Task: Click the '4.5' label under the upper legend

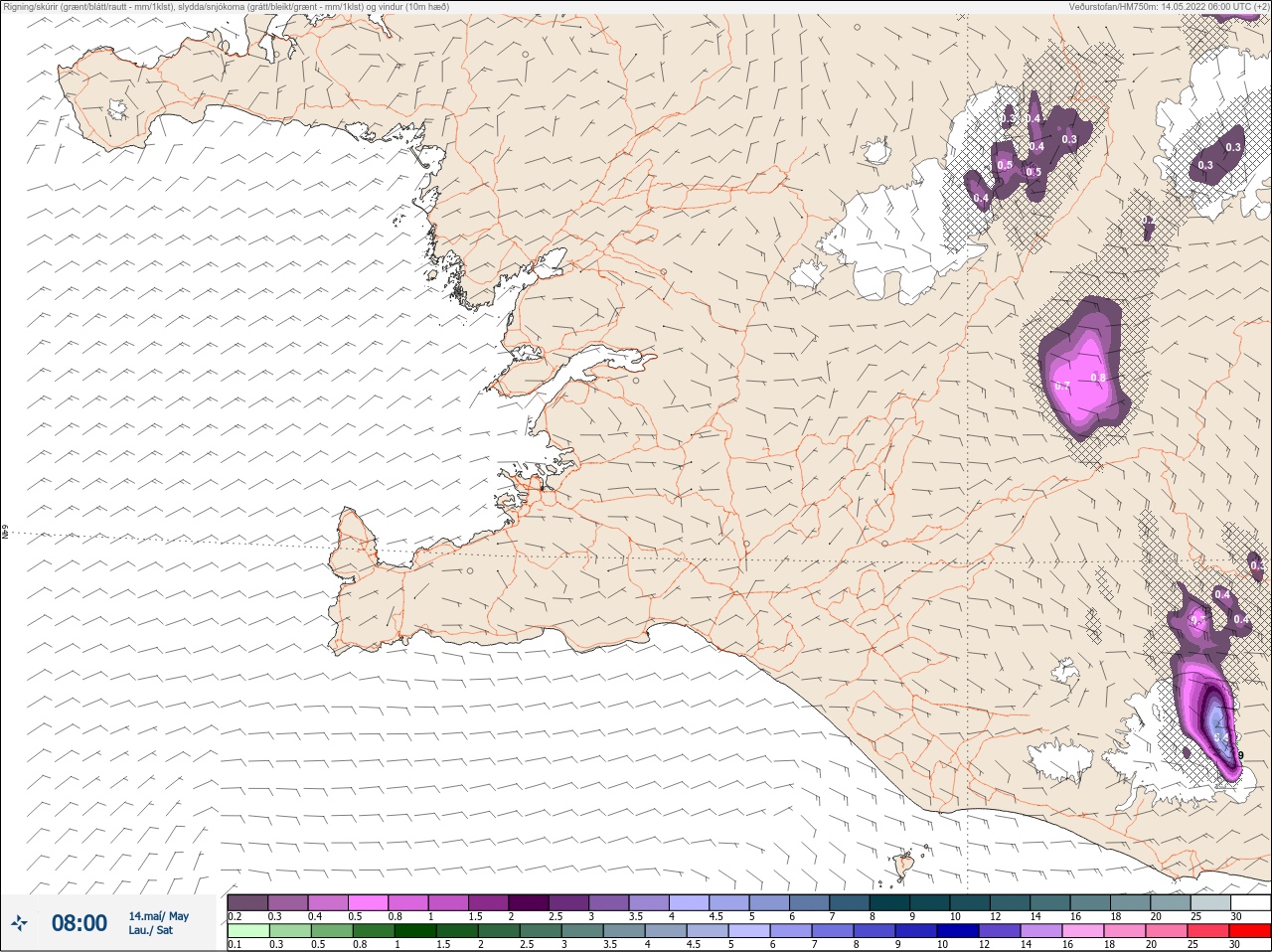Action: pos(715,916)
